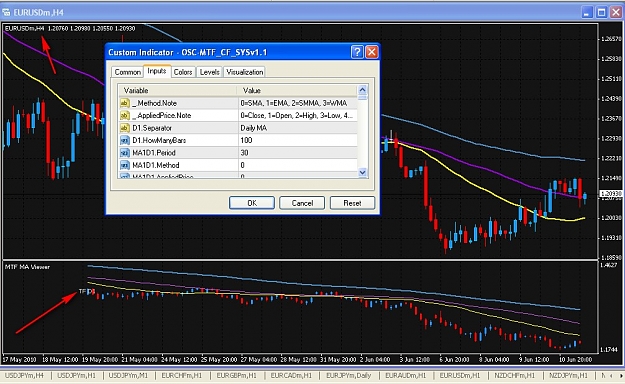Open the EURUSDm,H1 chart tab
Screen dimensions: 625x384
pyautogui.click(x=461, y=376)
